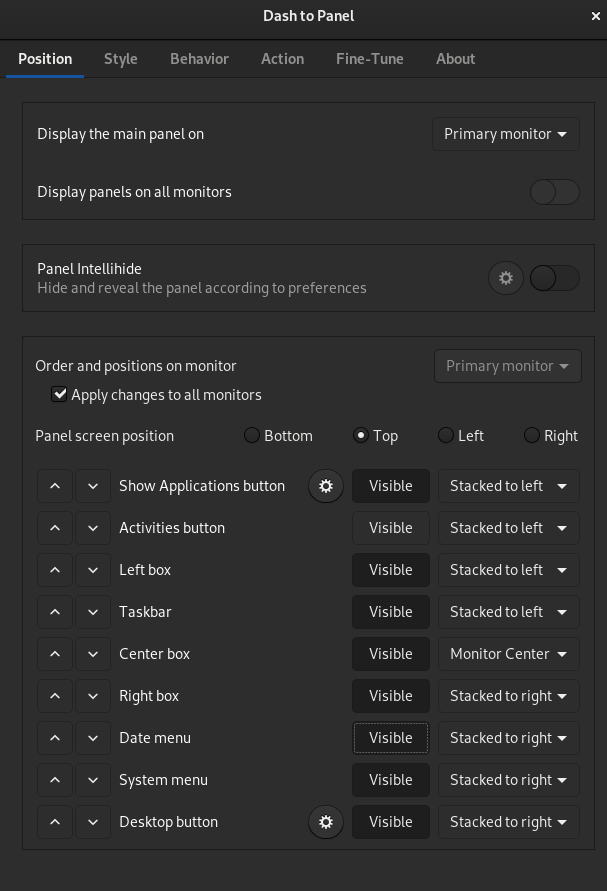Screen dimensions: 607x891
Task: Open Center box Monitor Center dropdown
Action: coord(509,654)
